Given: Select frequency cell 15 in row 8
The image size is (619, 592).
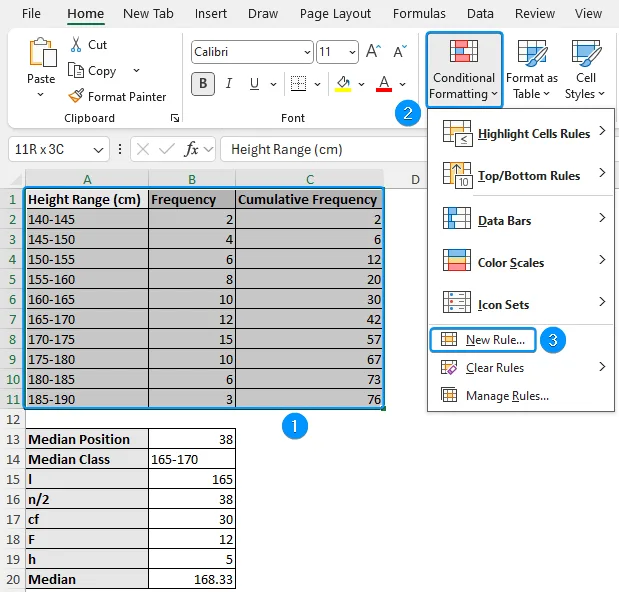Looking at the screenshot, I should [192, 339].
